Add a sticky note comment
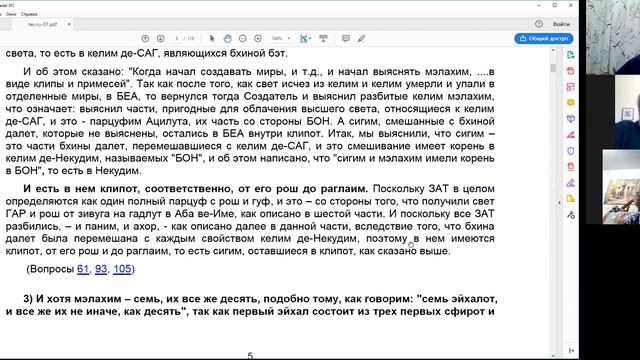The image size is (640, 360). point(346,38)
